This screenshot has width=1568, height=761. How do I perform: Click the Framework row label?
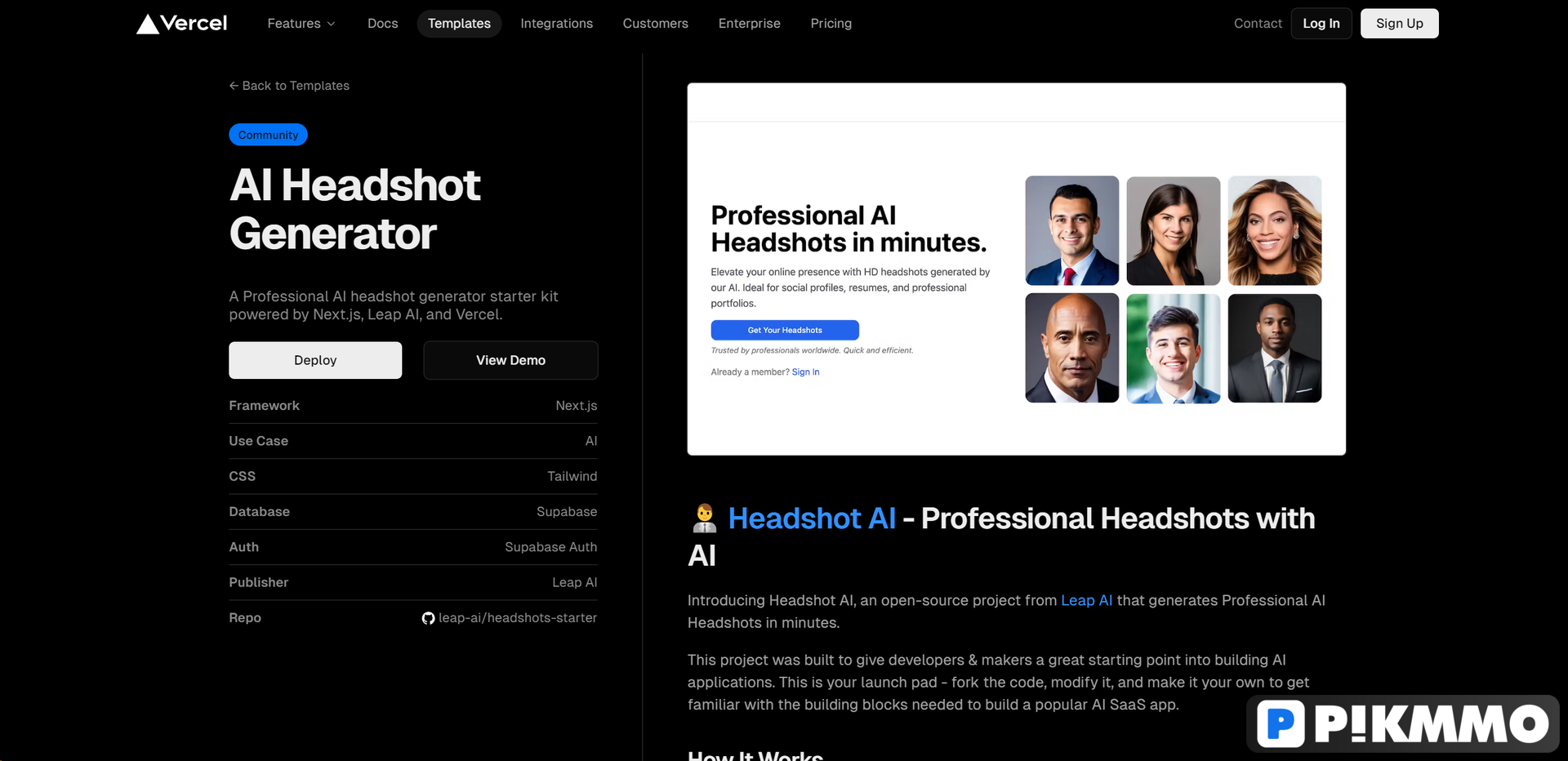tap(264, 406)
